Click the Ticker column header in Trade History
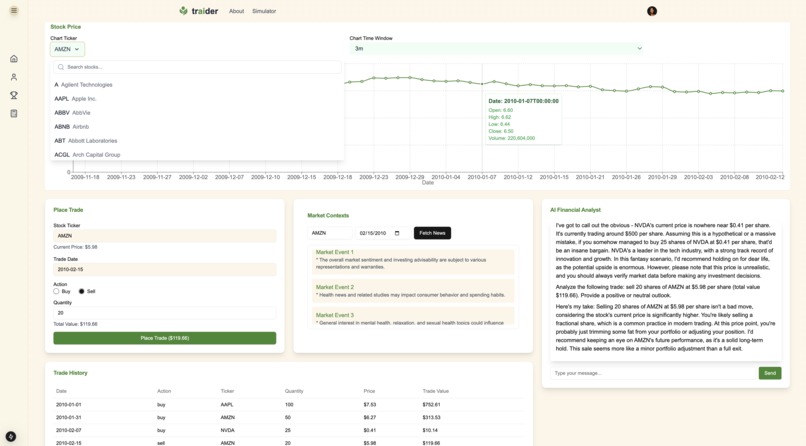 click(227, 391)
